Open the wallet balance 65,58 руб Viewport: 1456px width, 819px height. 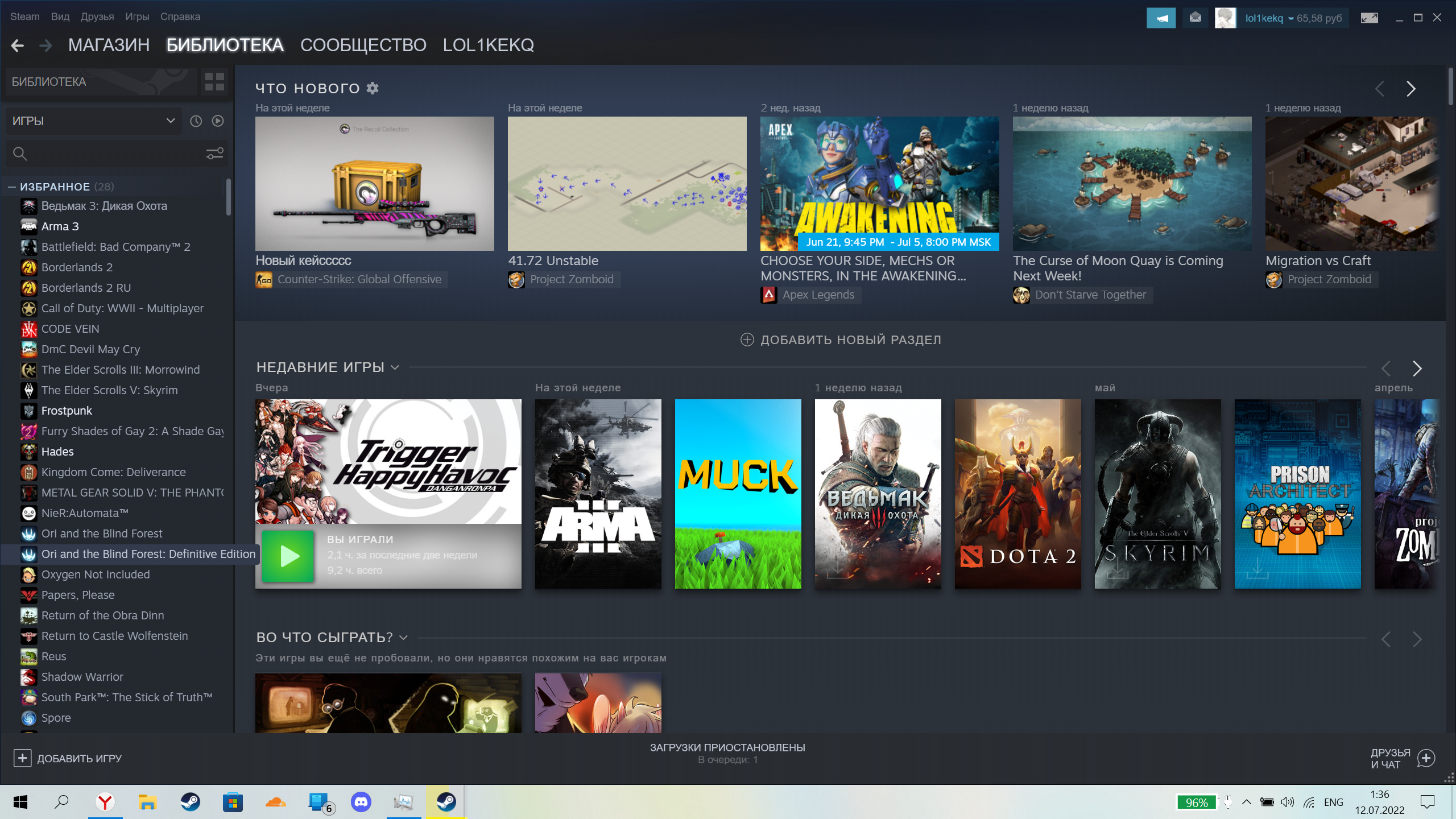click(1319, 18)
